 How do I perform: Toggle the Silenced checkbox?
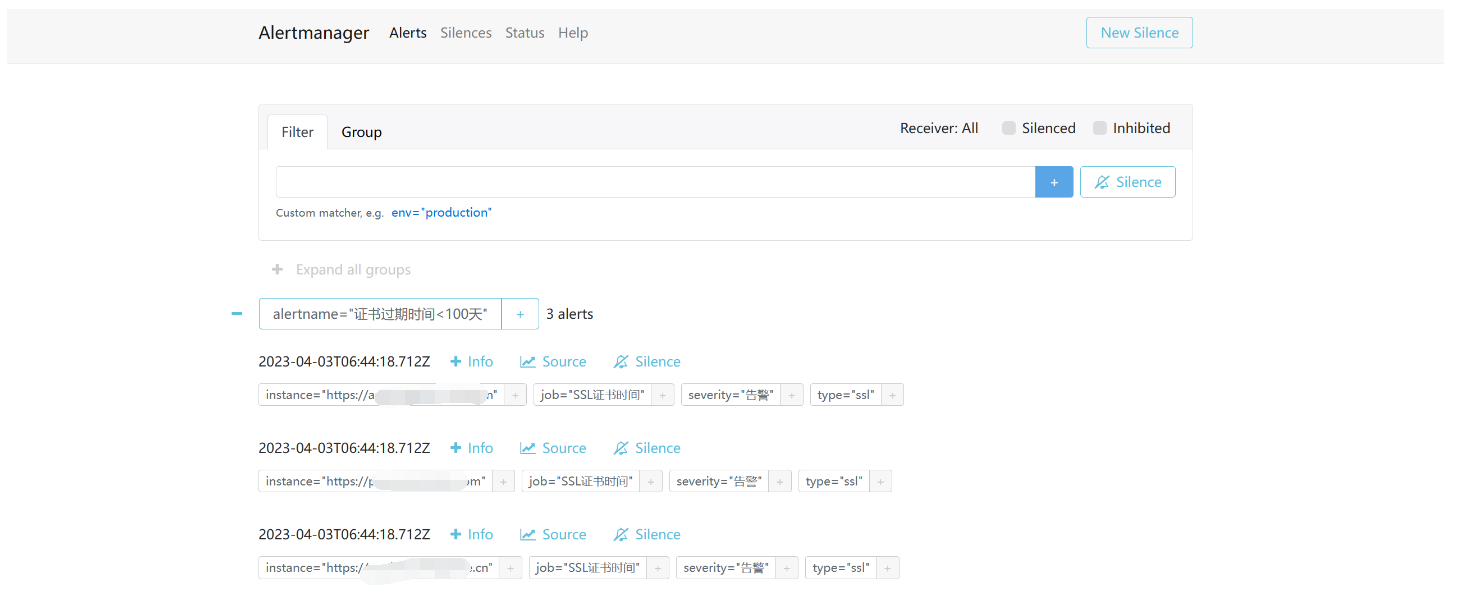click(x=1009, y=128)
